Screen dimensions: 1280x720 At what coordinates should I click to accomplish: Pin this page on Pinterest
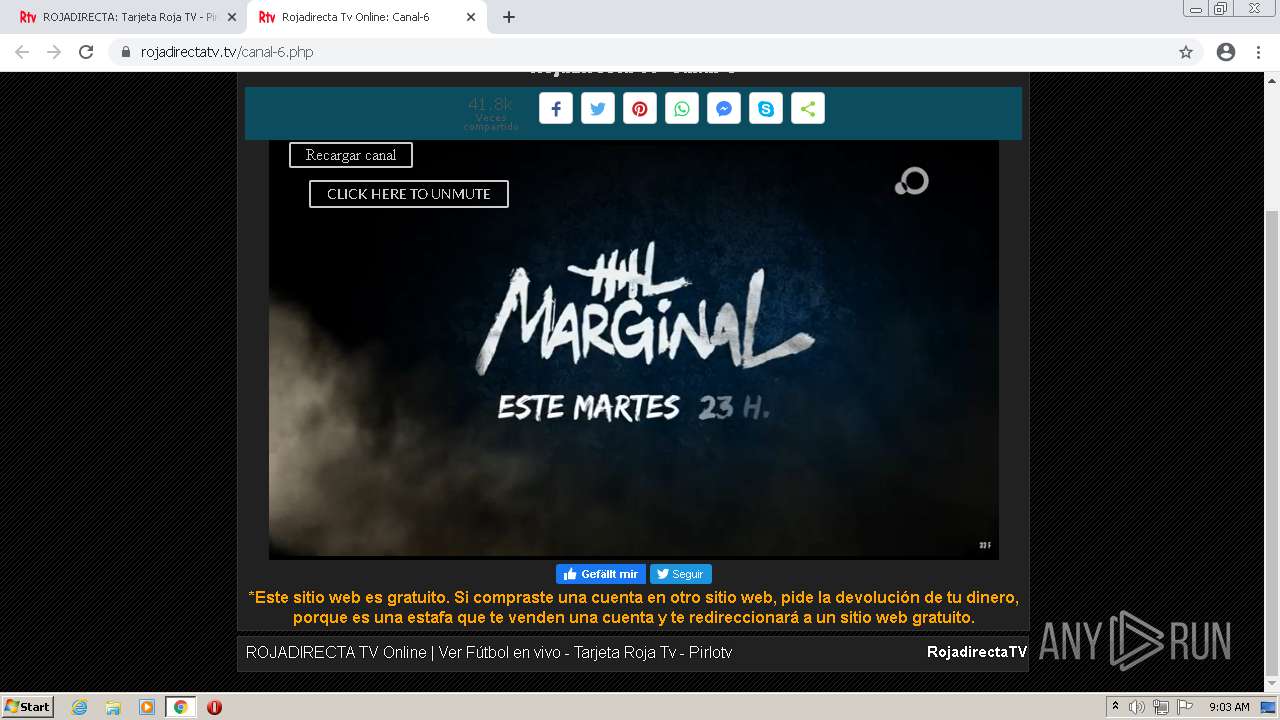pyautogui.click(x=640, y=109)
